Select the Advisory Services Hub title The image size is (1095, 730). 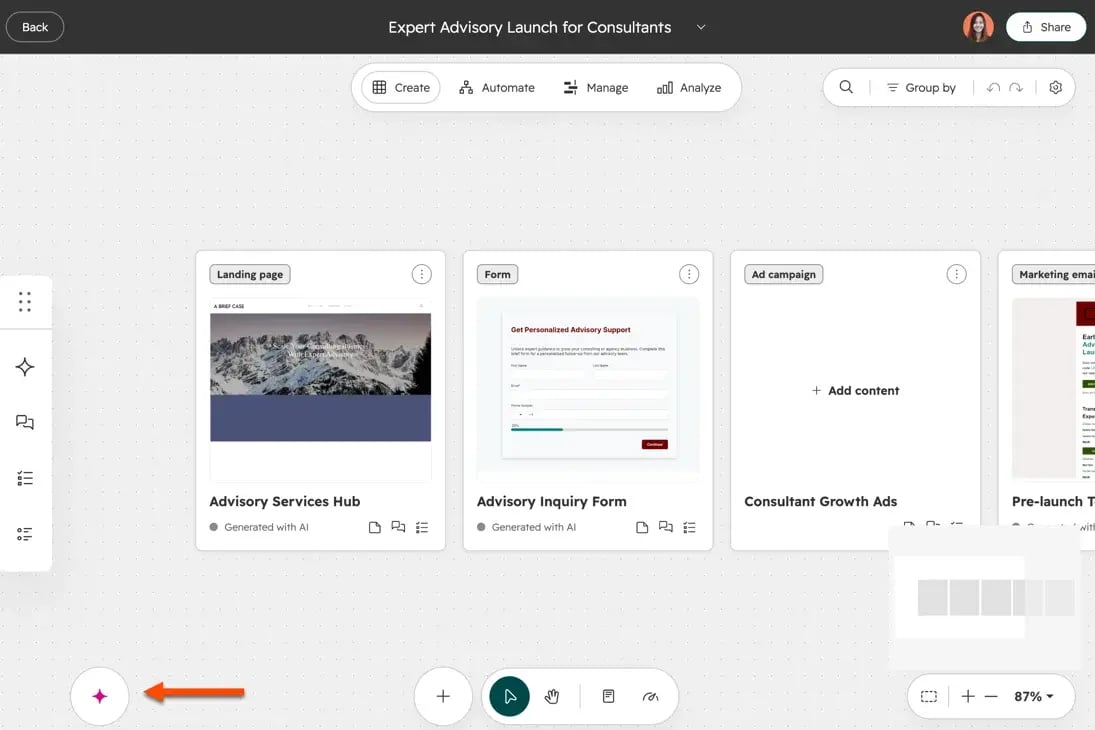285,502
